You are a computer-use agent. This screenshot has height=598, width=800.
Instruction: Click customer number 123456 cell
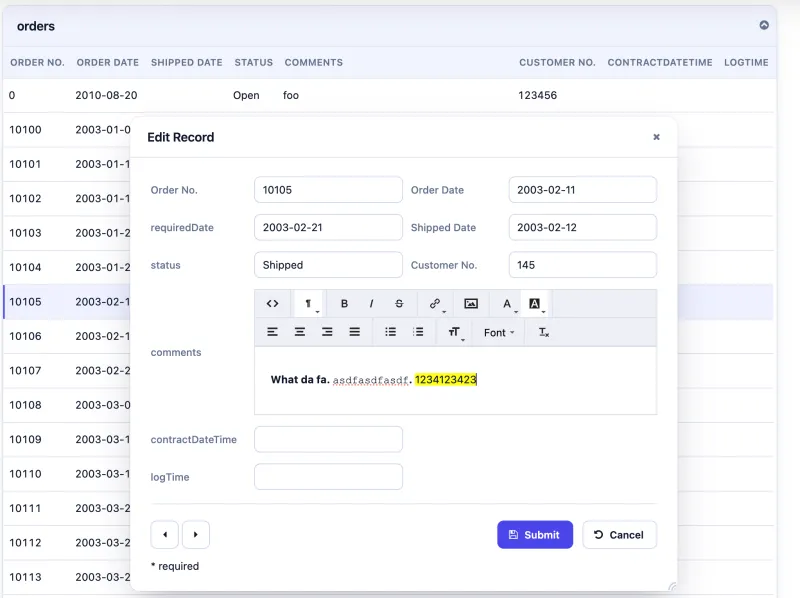pyautogui.click(x=537, y=95)
